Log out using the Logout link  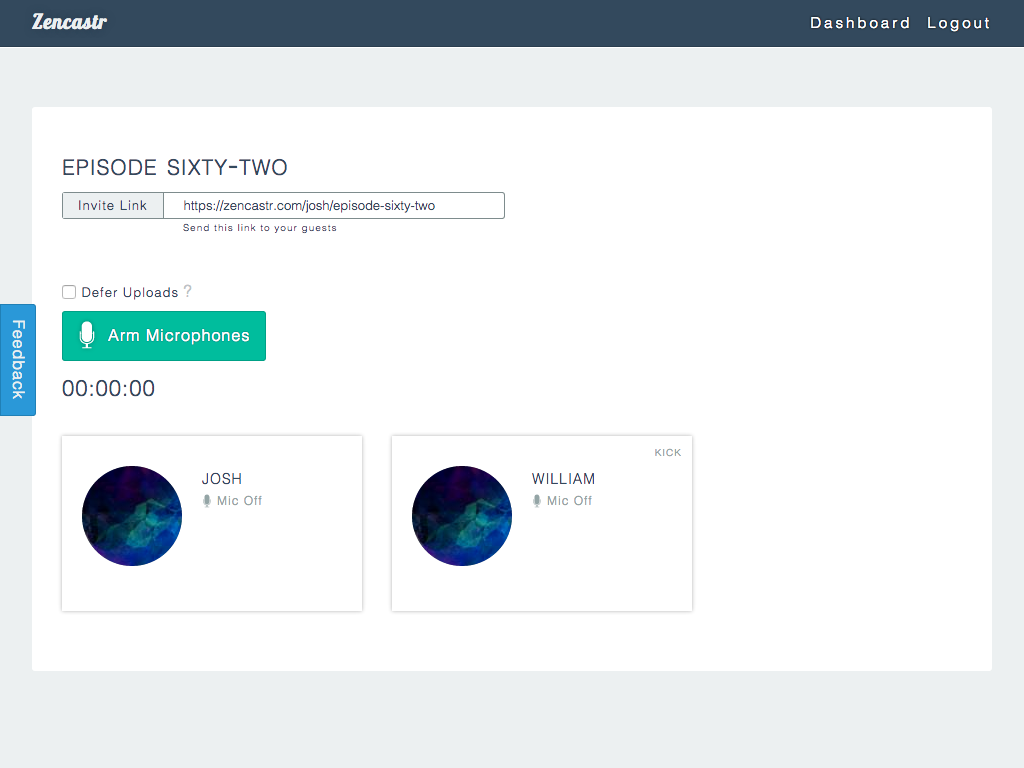pos(958,23)
